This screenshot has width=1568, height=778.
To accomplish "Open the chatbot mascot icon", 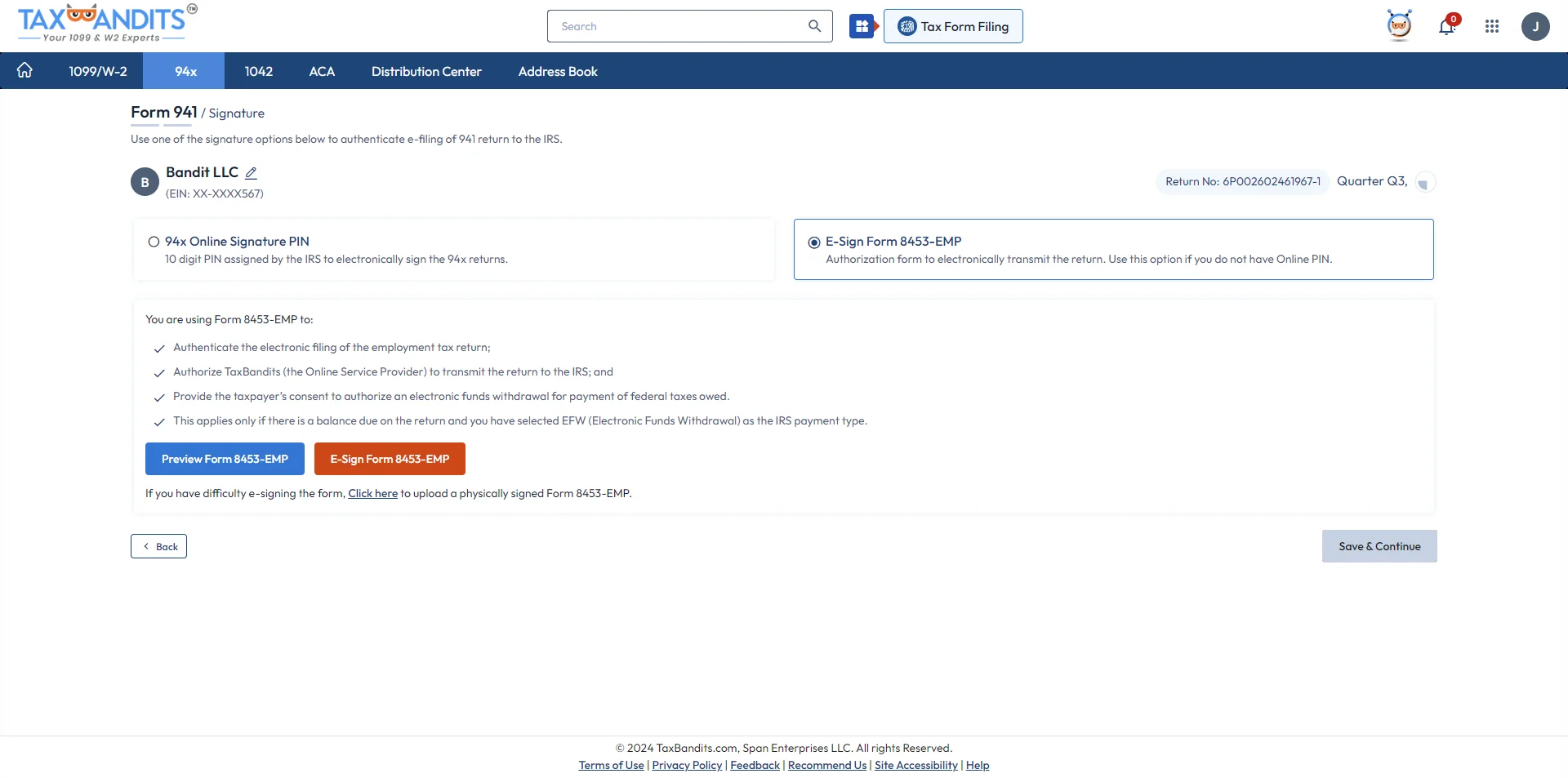I will coord(1400,25).
